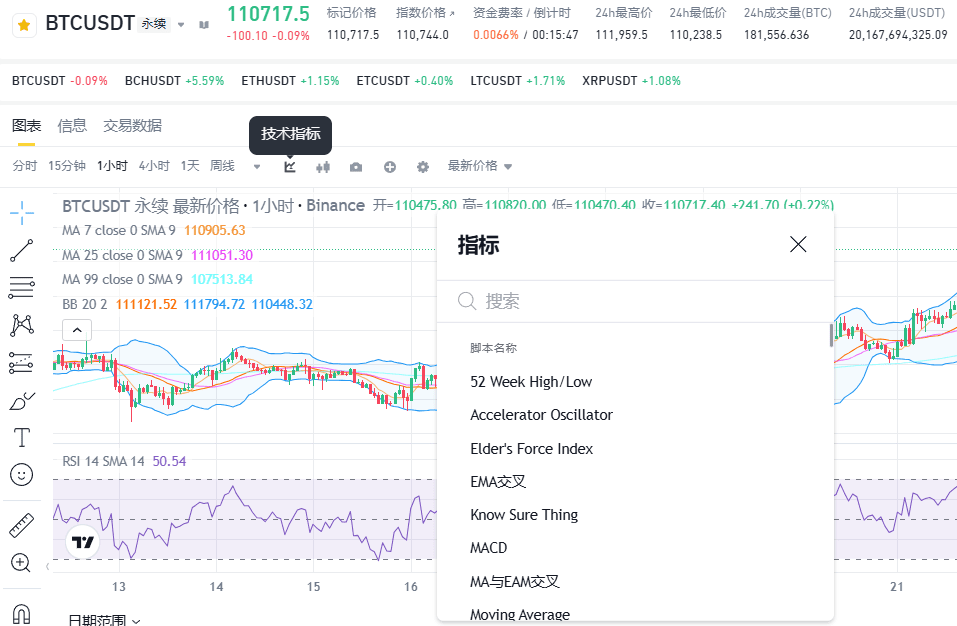The image size is (957, 626).
Task: Click the 脚本名称 column header
Action: (493, 348)
